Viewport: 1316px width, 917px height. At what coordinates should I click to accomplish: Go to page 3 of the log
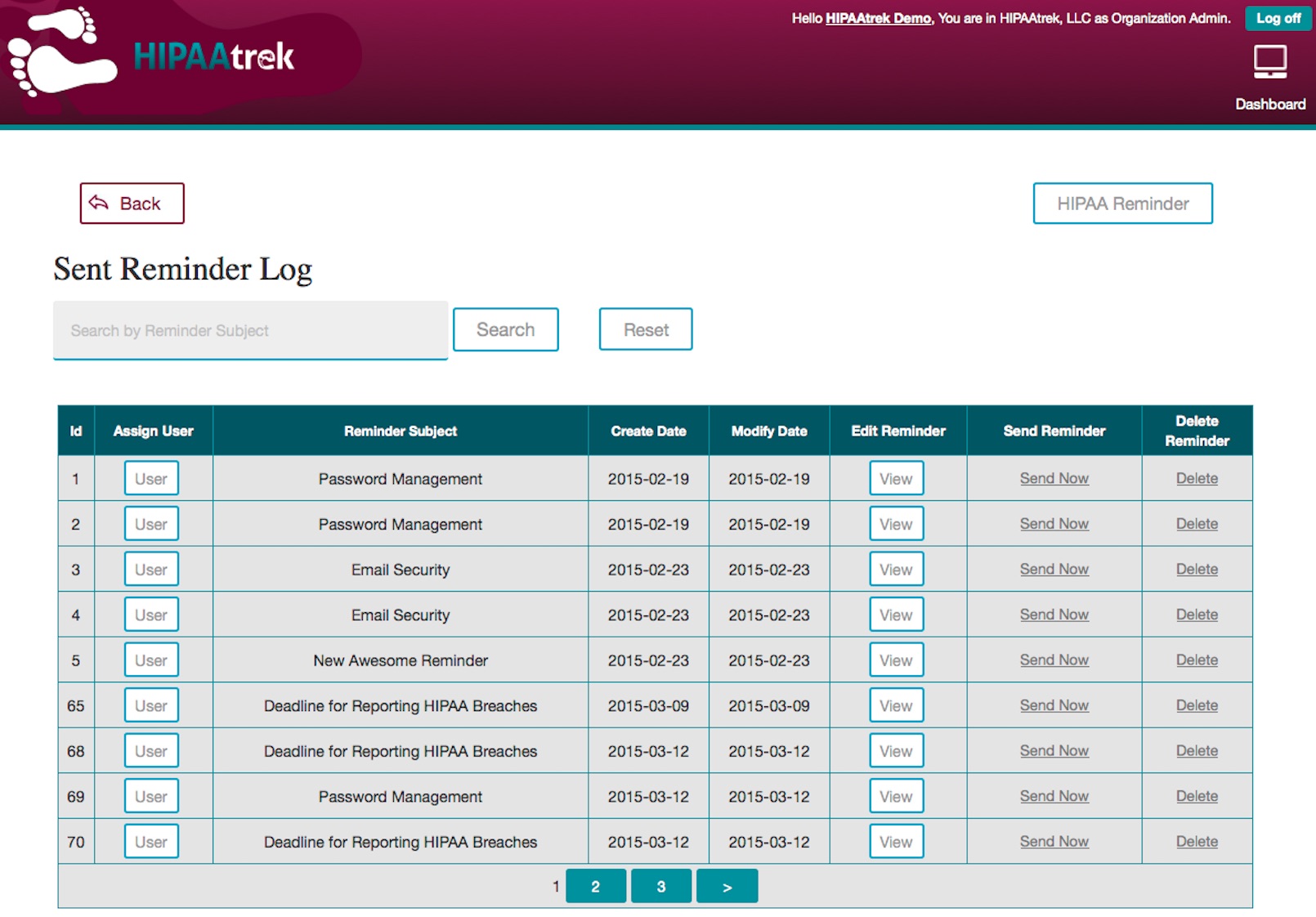click(660, 887)
